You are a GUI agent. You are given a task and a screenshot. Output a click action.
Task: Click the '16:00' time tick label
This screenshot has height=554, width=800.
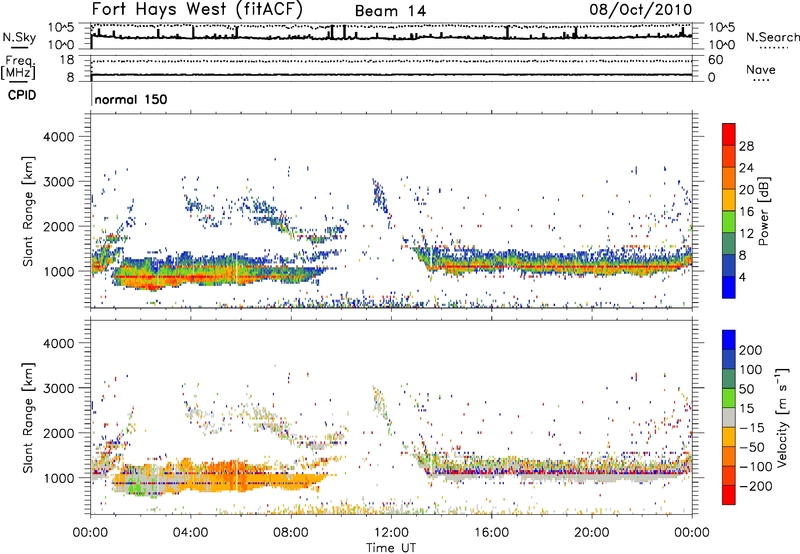[491, 533]
